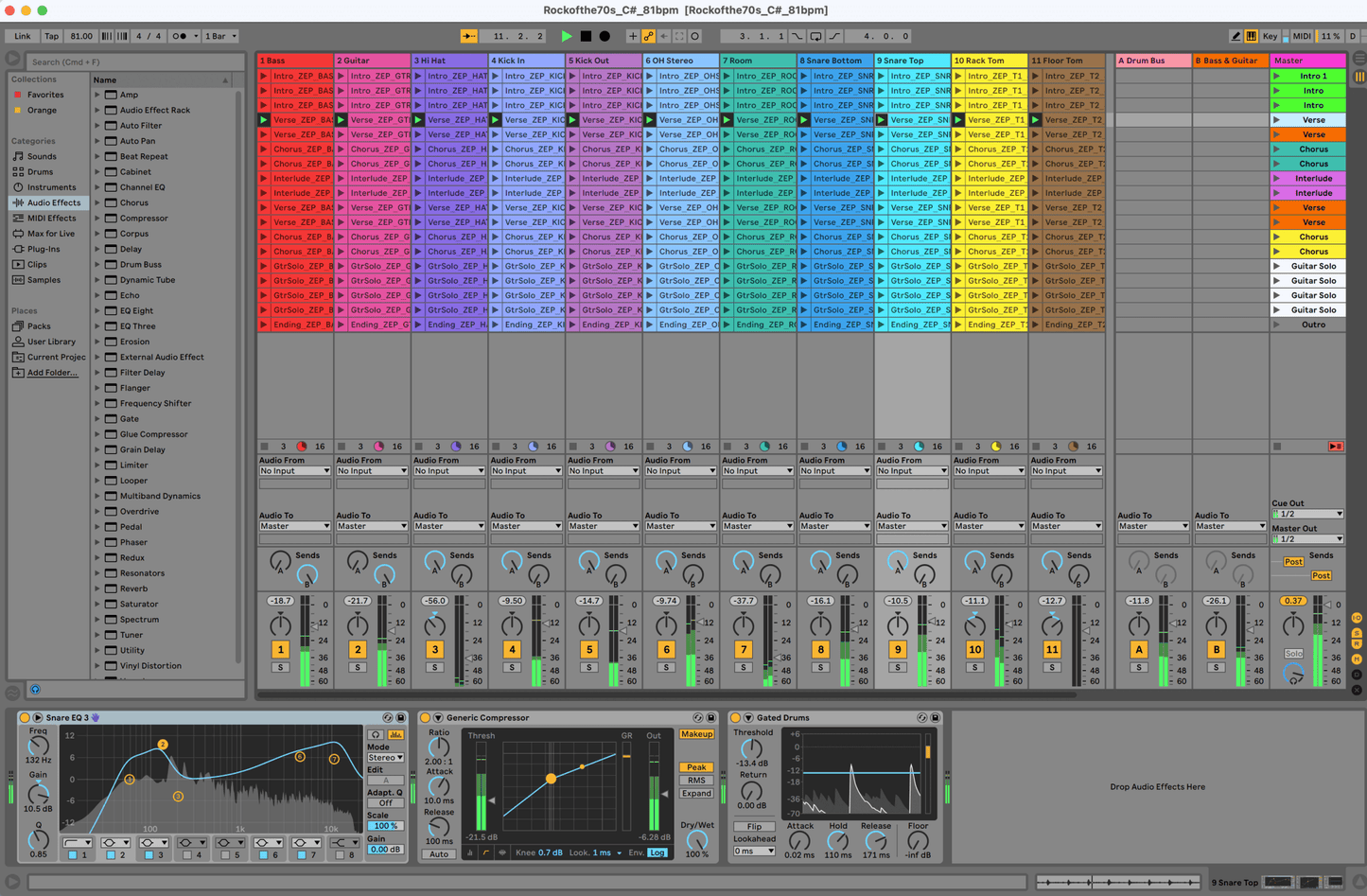Click the Tap tempo button
The image size is (1367, 896).
click(x=51, y=36)
